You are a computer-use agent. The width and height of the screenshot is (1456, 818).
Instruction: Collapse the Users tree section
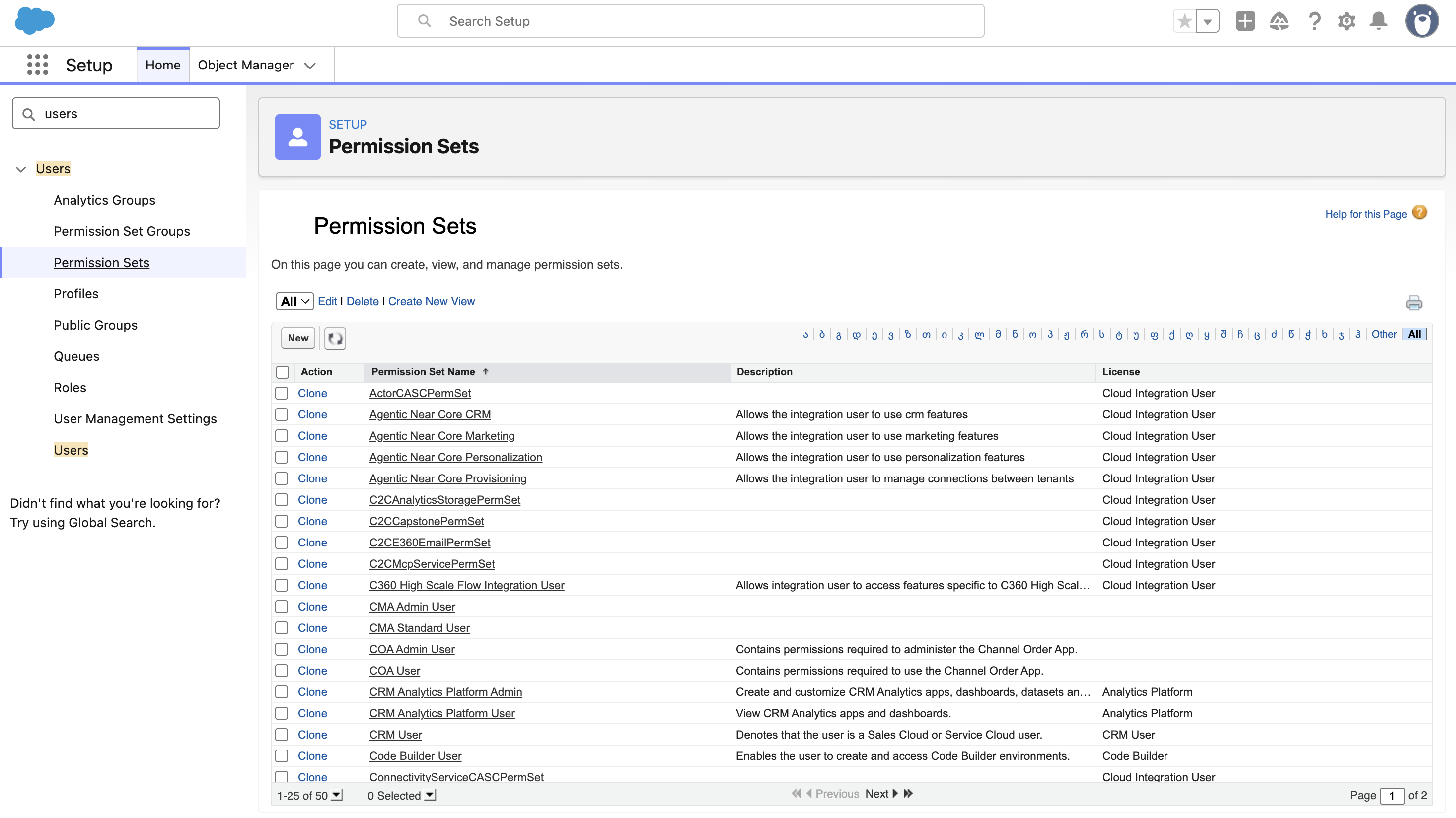coord(21,169)
